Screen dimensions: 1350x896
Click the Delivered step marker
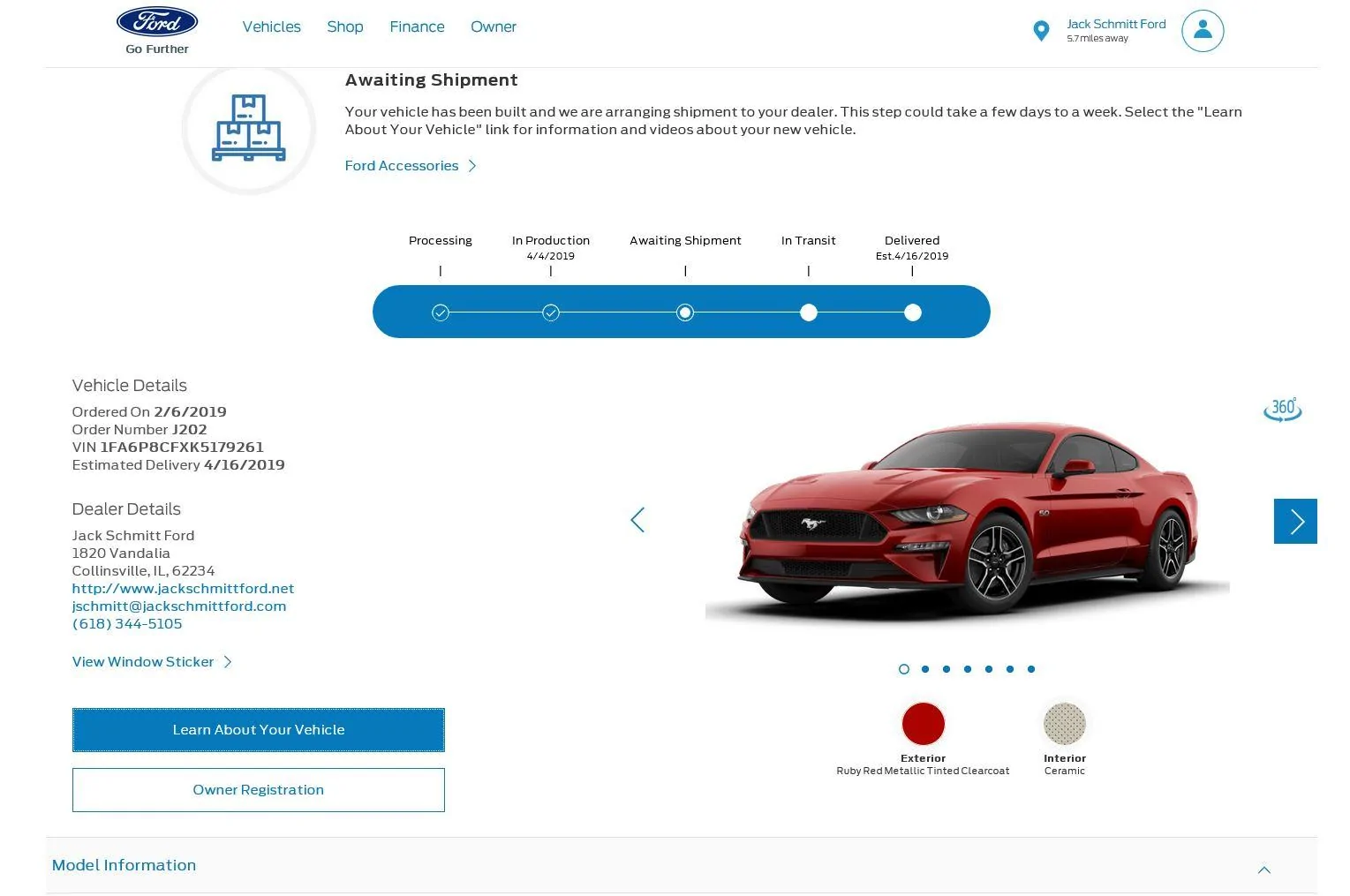pyautogui.click(x=913, y=312)
